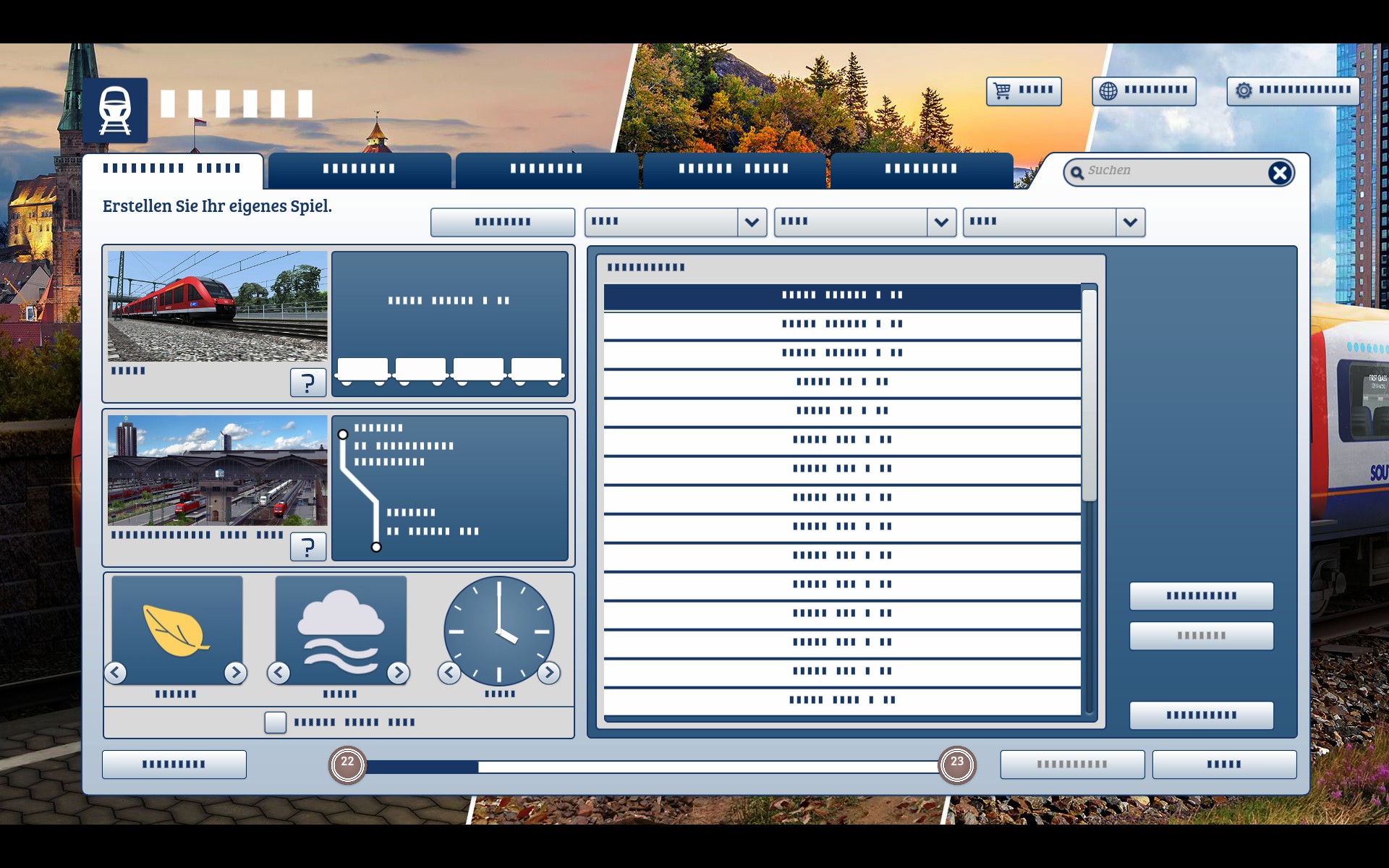
Task: Expand the rightmost filter dropdown arrow
Action: pos(1130,222)
